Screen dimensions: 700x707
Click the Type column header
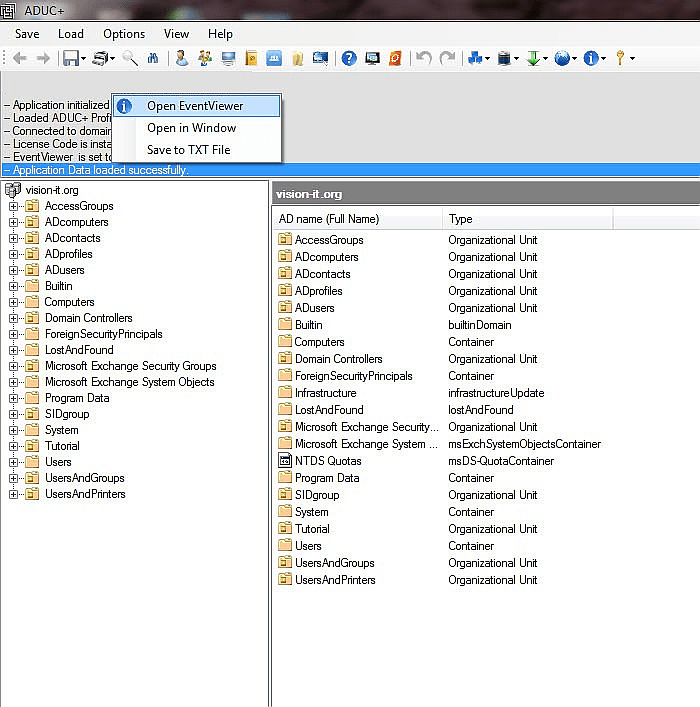pyautogui.click(x=528, y=219)
